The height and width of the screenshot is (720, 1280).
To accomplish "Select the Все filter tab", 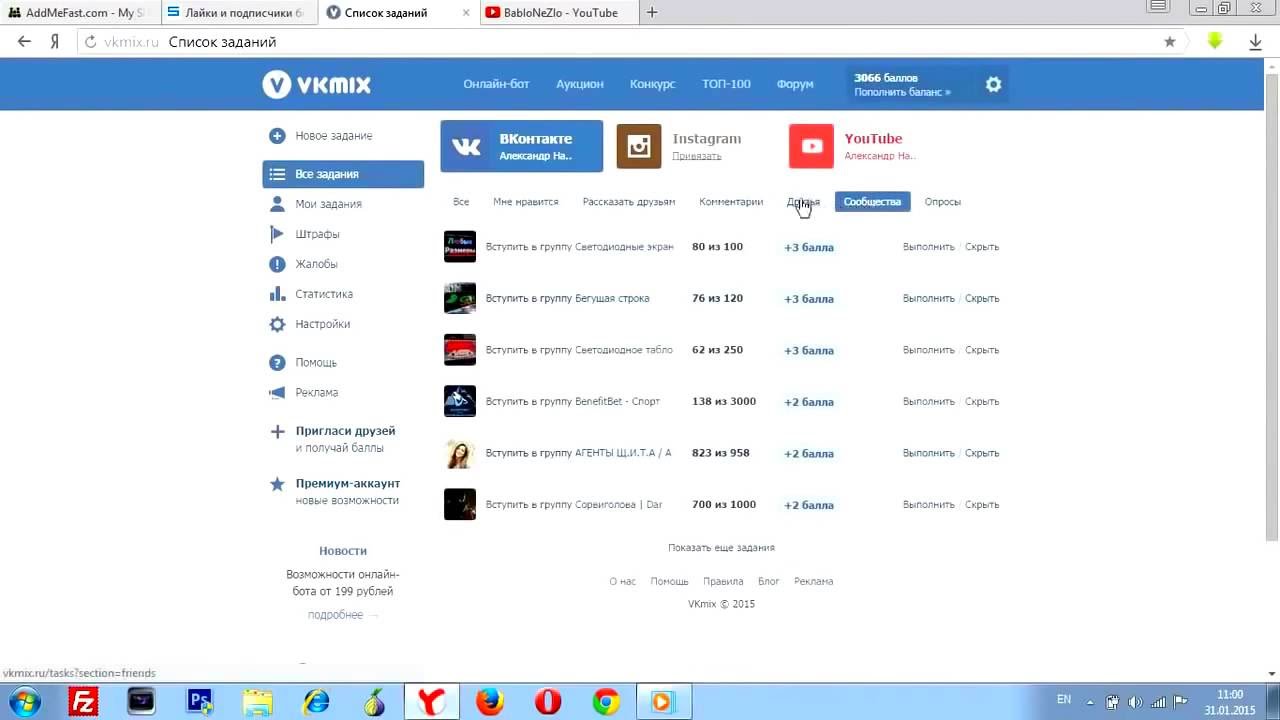I will 461,202.
